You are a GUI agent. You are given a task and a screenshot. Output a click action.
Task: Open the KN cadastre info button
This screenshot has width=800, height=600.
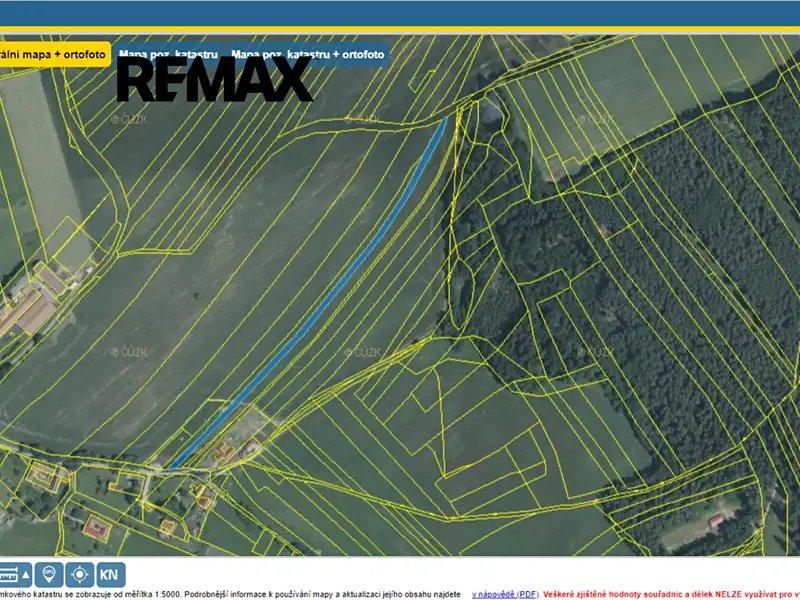pos(110,574)
